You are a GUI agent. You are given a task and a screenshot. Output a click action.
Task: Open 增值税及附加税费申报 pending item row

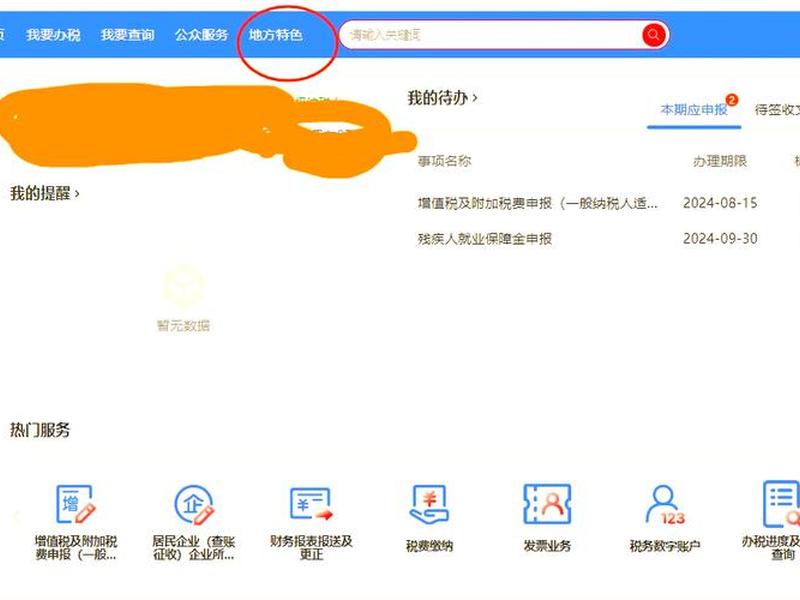(x=537, y=204)
